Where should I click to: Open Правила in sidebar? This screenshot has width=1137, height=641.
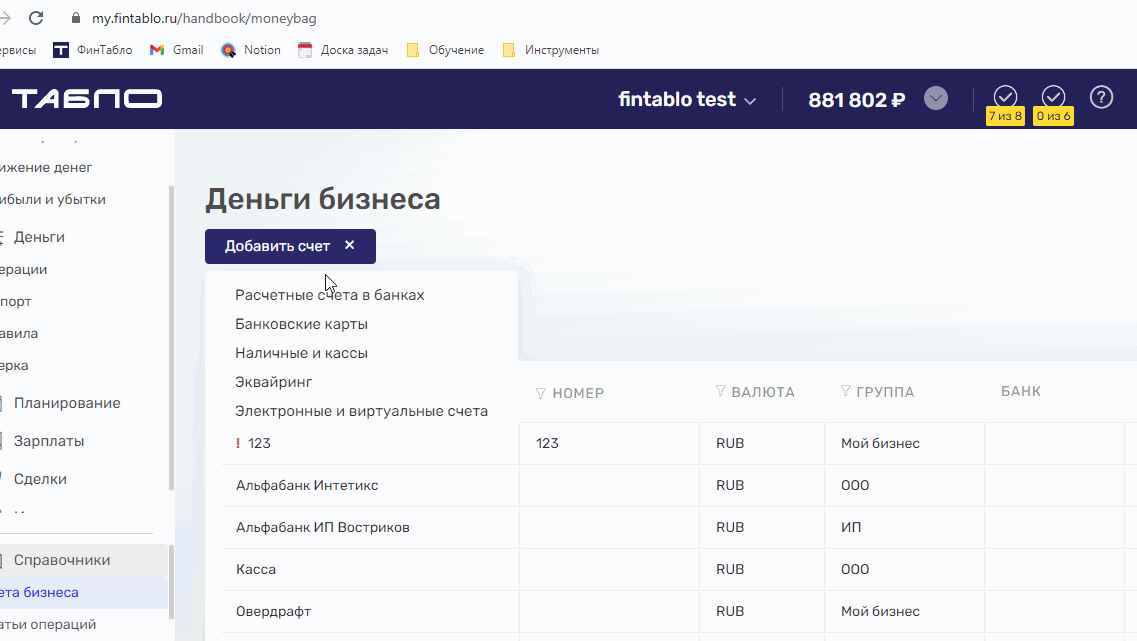[x=19, y=334]
